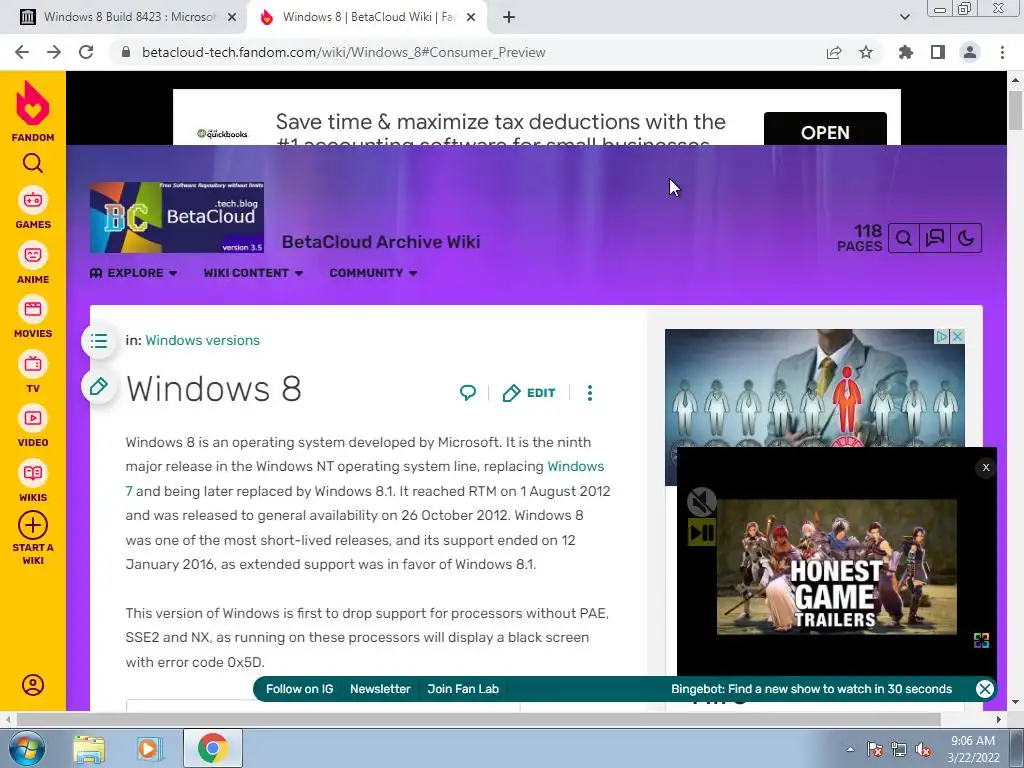Click the EDIT button beside title
1024x768 pixels.
point(529,392)
